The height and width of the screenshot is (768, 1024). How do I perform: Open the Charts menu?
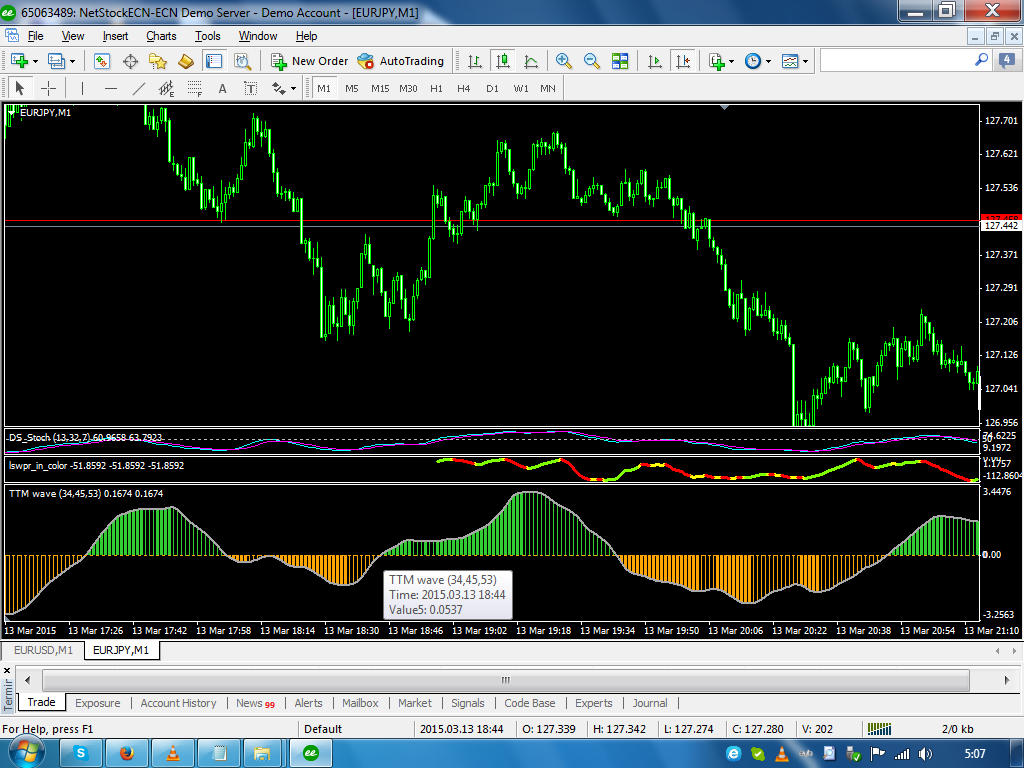[160, 36]
